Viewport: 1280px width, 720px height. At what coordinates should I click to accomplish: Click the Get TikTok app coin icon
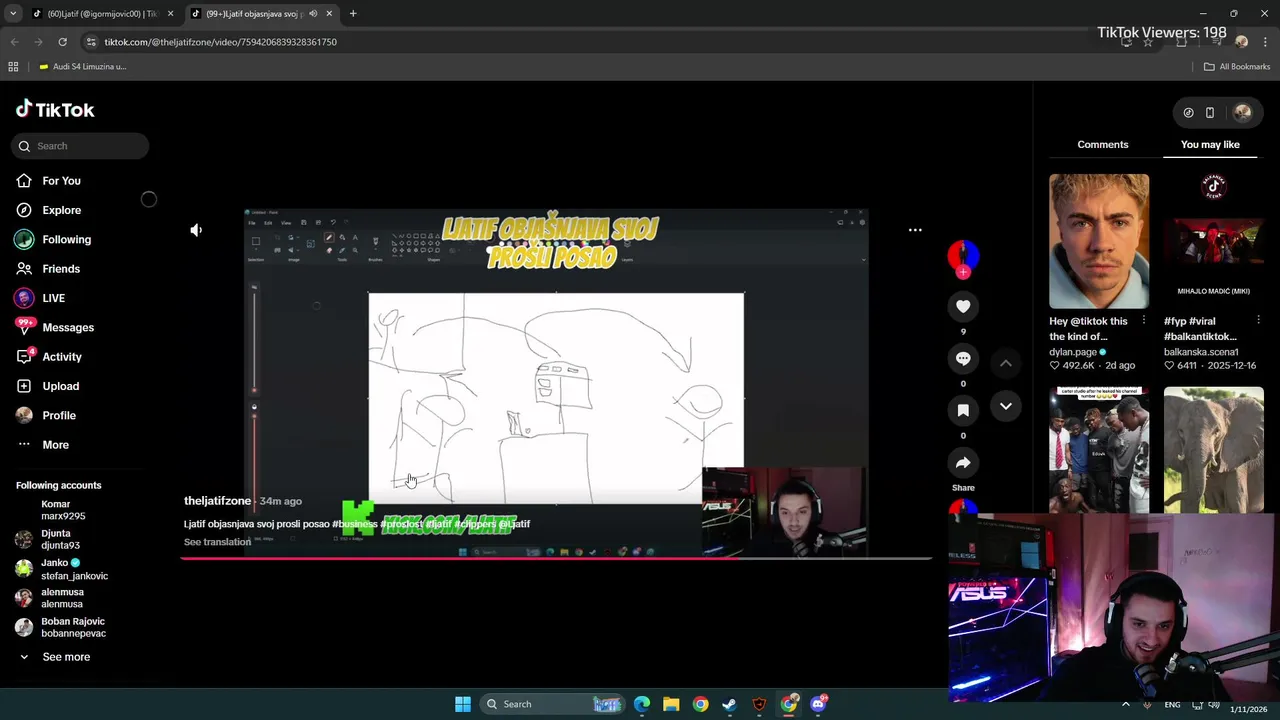pyautogui.click(x=1188, y=113)
